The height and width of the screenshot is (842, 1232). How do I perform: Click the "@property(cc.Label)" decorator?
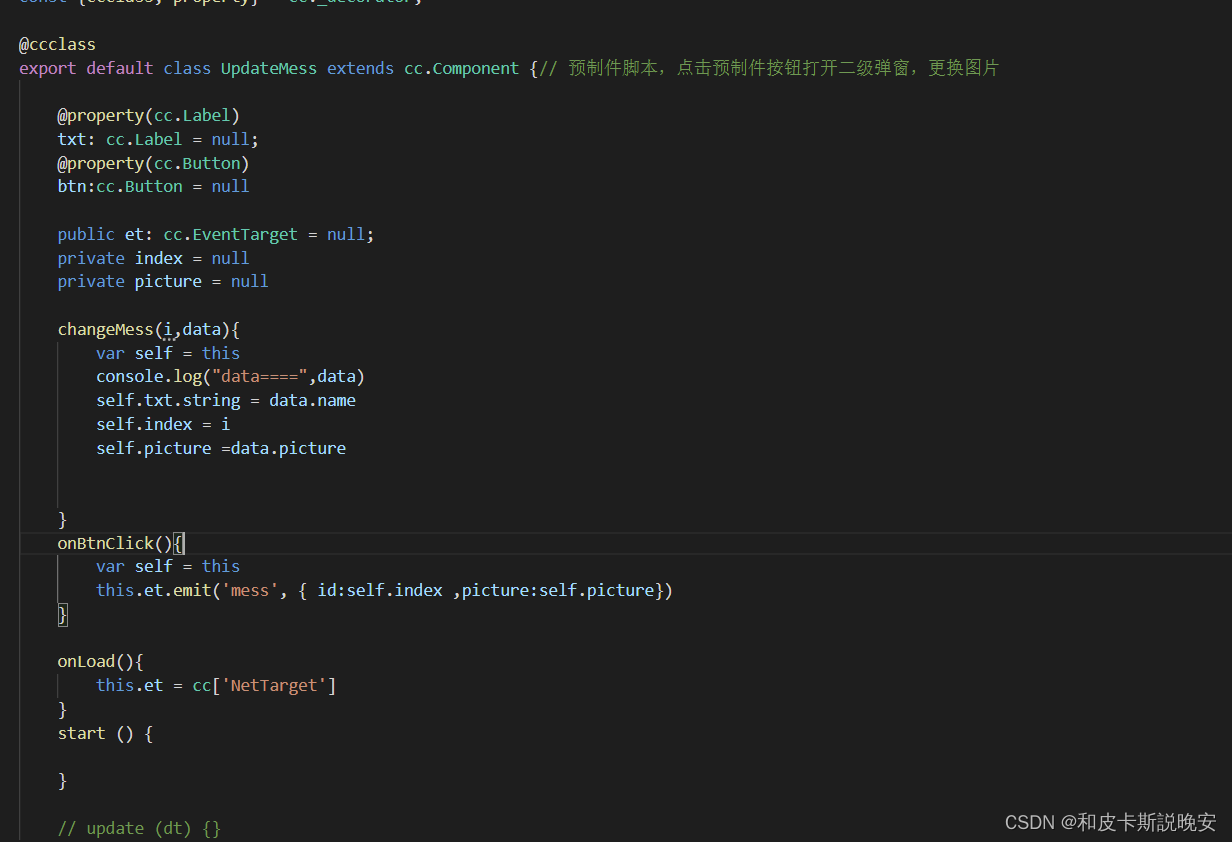coord(149,115)
